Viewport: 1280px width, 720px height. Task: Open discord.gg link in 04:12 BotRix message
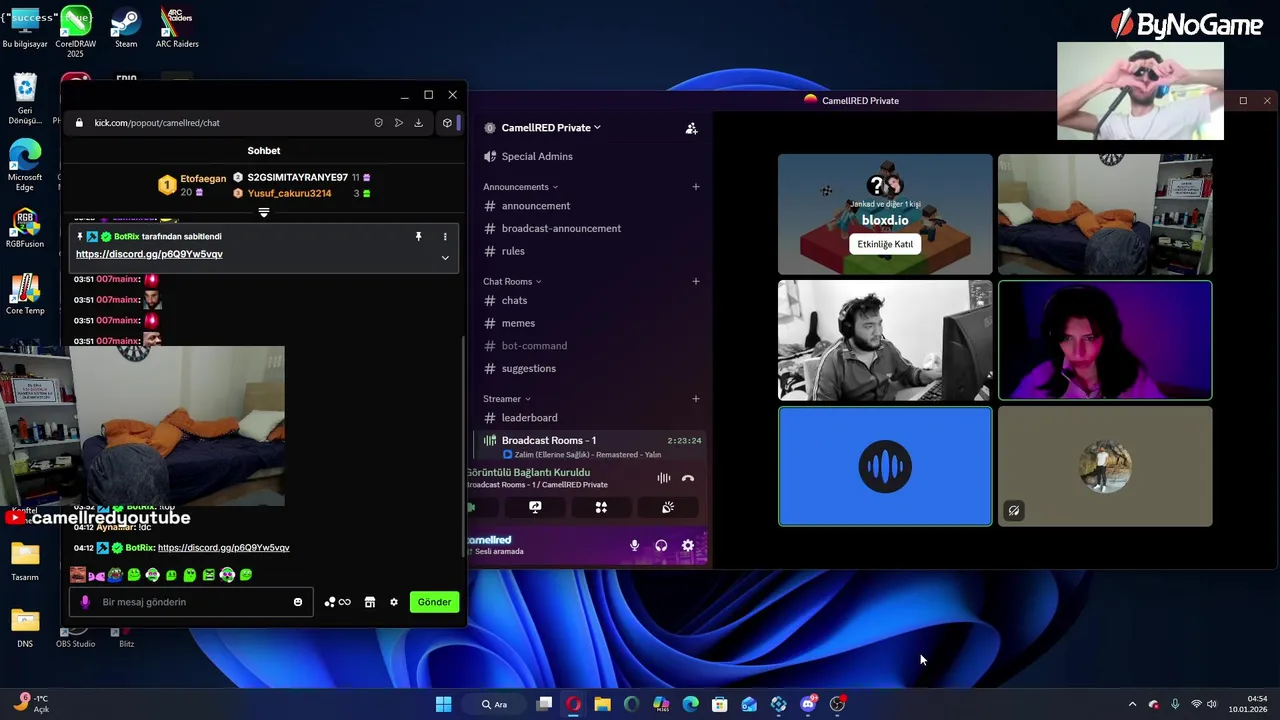coord(223,548)
